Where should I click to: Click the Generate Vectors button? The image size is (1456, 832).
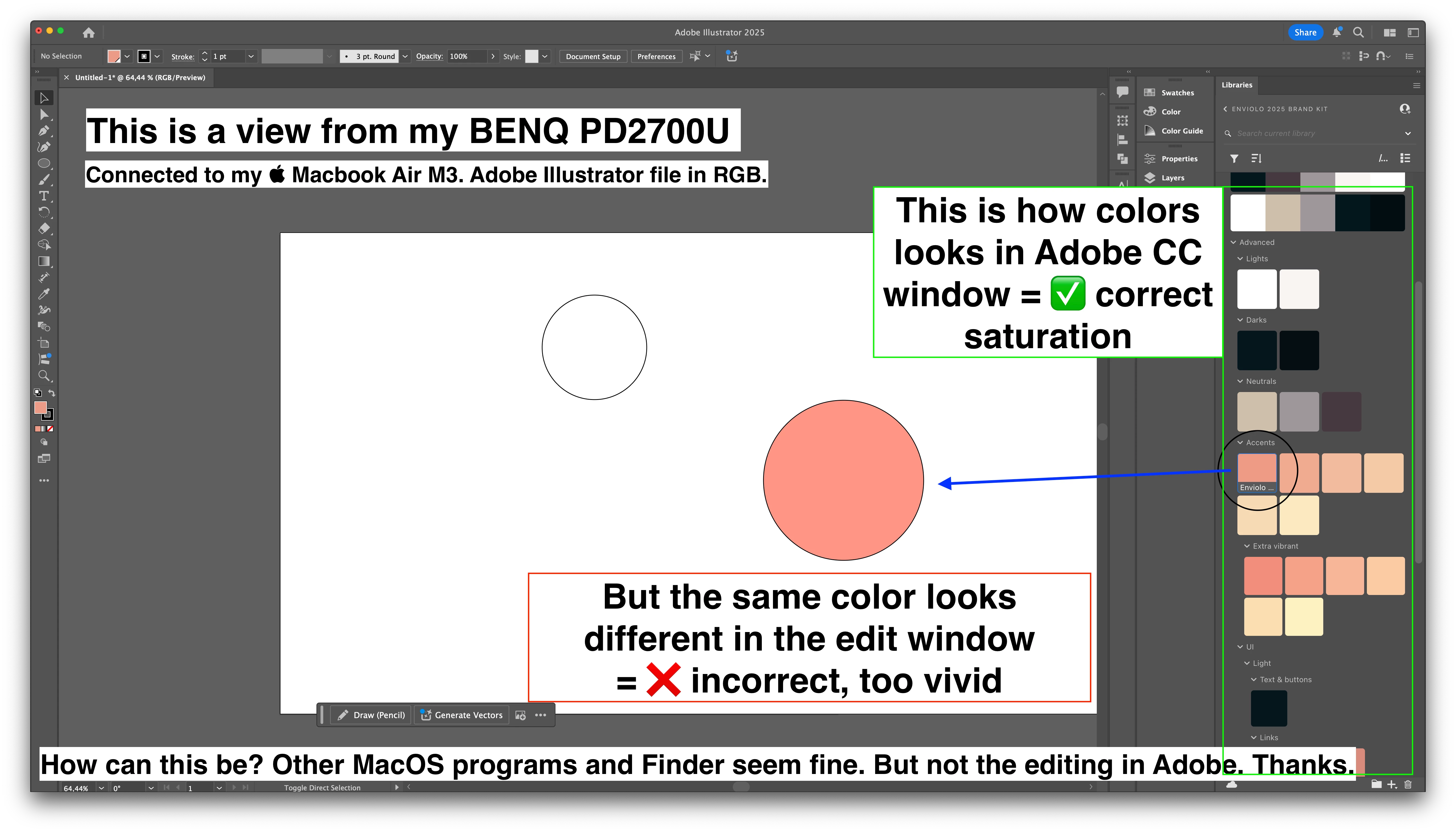tap(461, 715)
